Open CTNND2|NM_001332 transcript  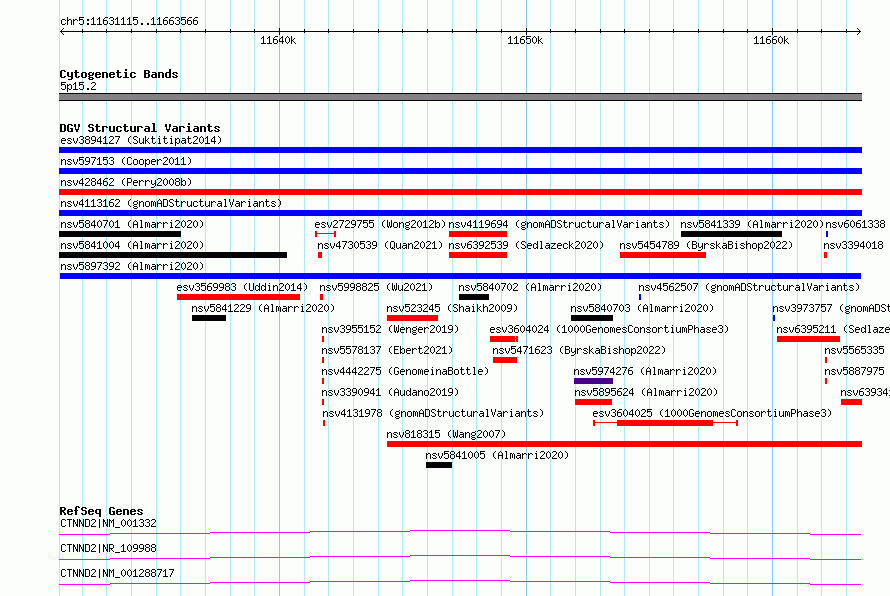tap(108, 523)
